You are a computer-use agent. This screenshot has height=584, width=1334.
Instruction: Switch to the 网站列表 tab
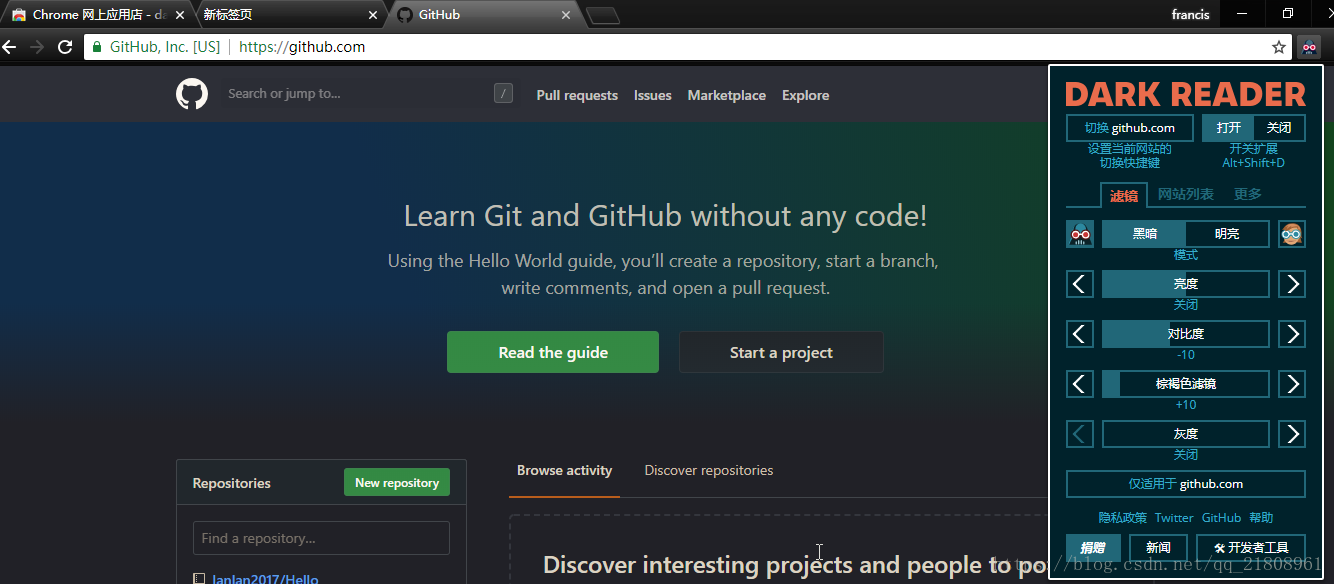(x=1186, y=194)
